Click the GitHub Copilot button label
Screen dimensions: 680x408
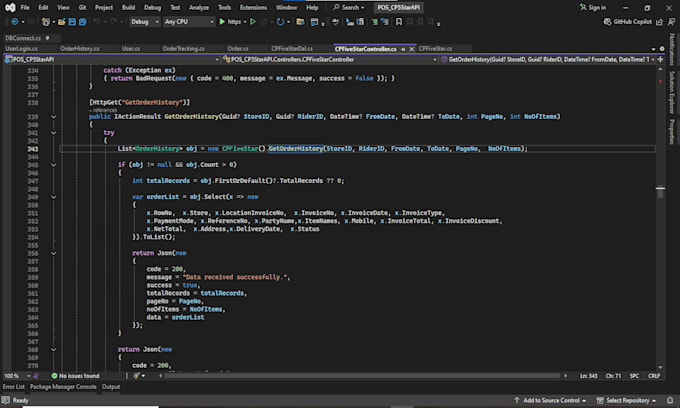632,22
